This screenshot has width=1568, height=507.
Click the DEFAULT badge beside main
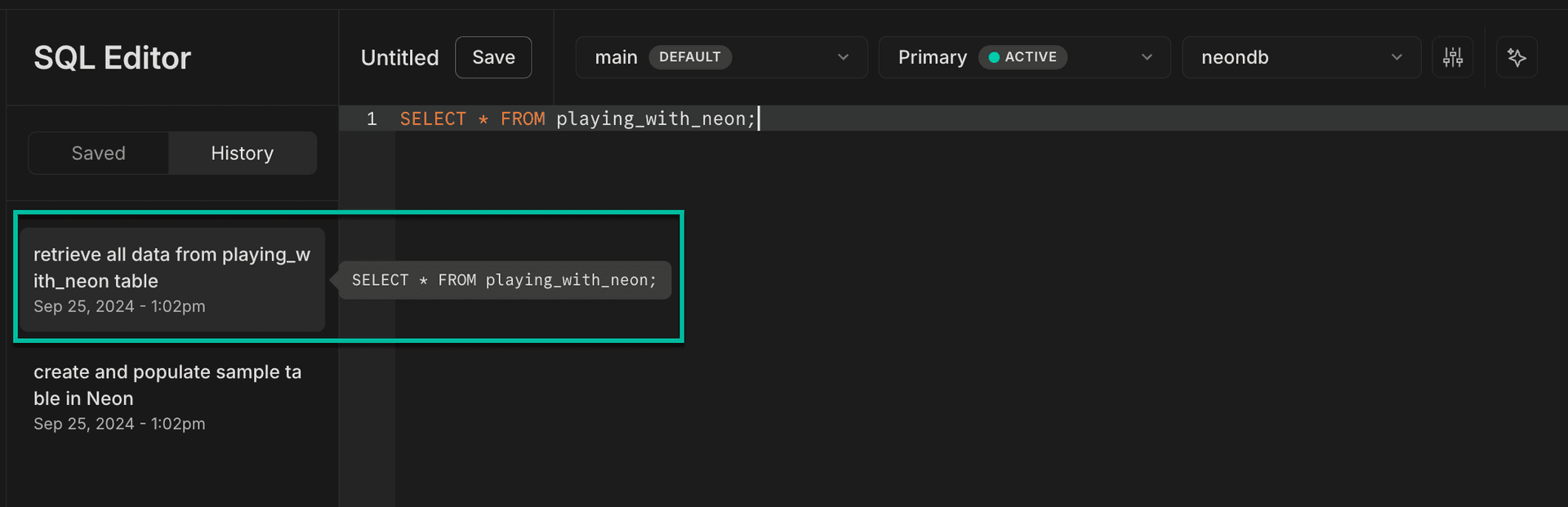(689, 57)
